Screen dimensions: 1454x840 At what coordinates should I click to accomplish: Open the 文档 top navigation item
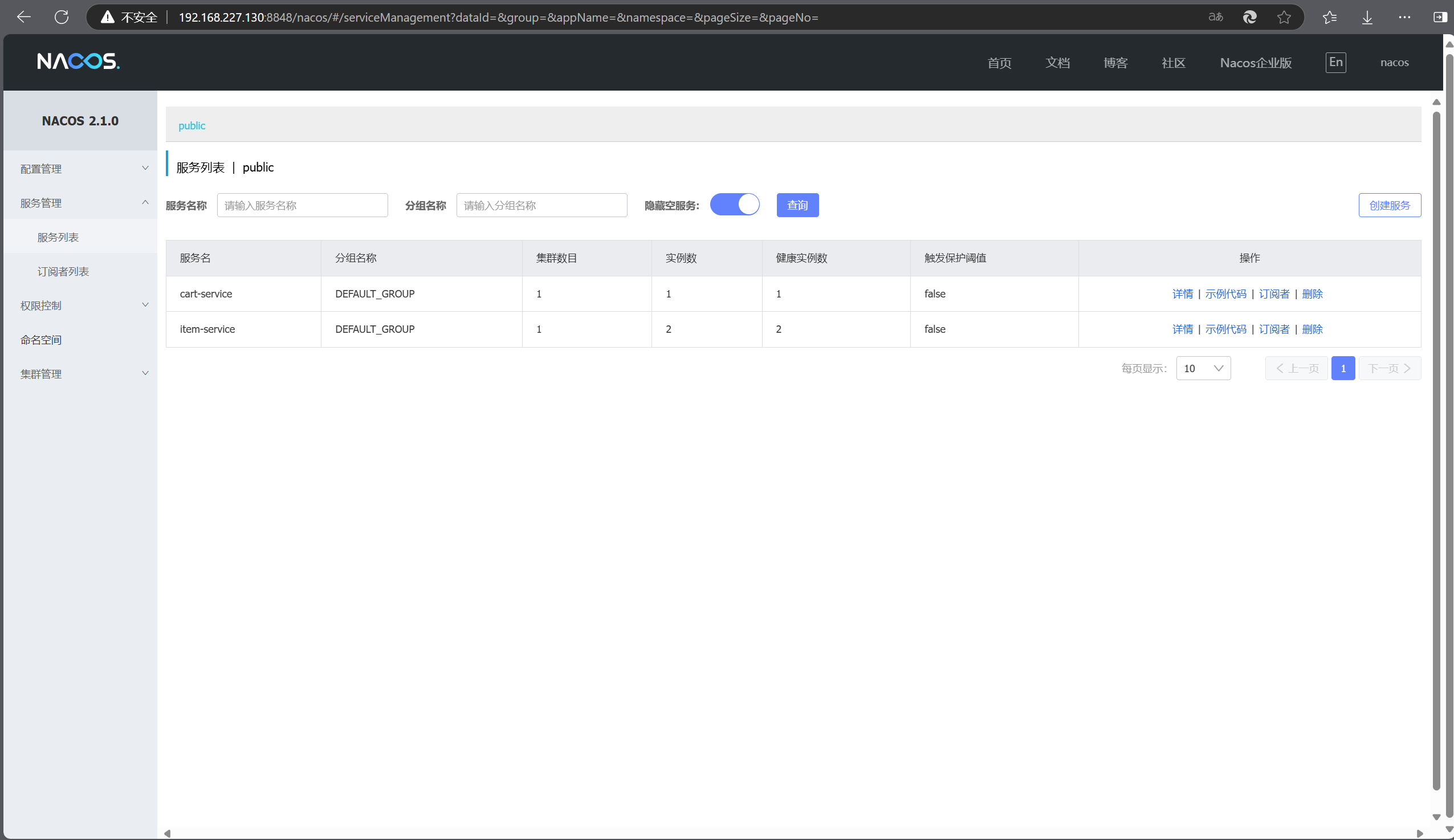tap(1058, 62)
